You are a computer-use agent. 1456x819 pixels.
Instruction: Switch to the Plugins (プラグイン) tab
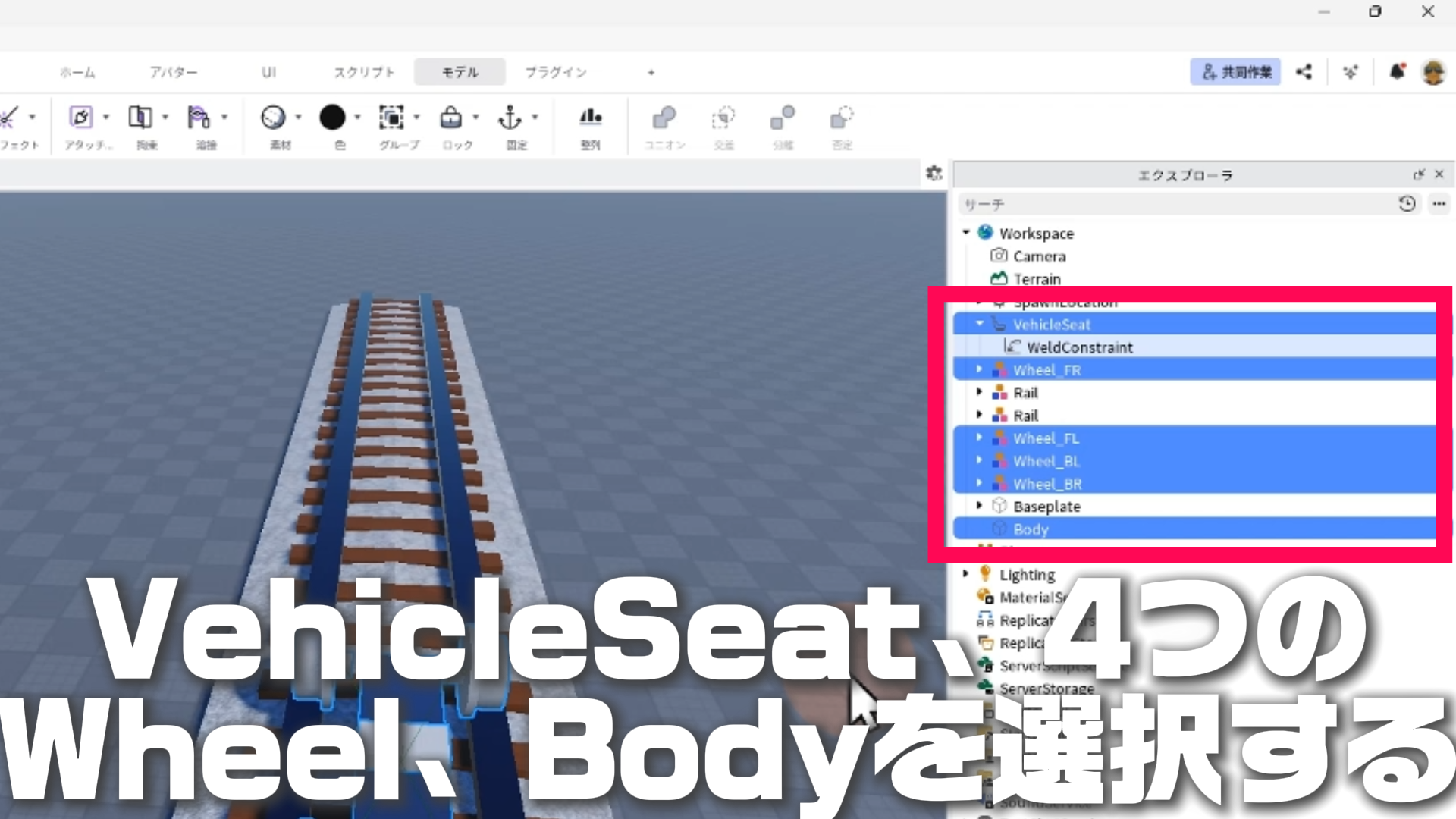[x=556, y=72]
